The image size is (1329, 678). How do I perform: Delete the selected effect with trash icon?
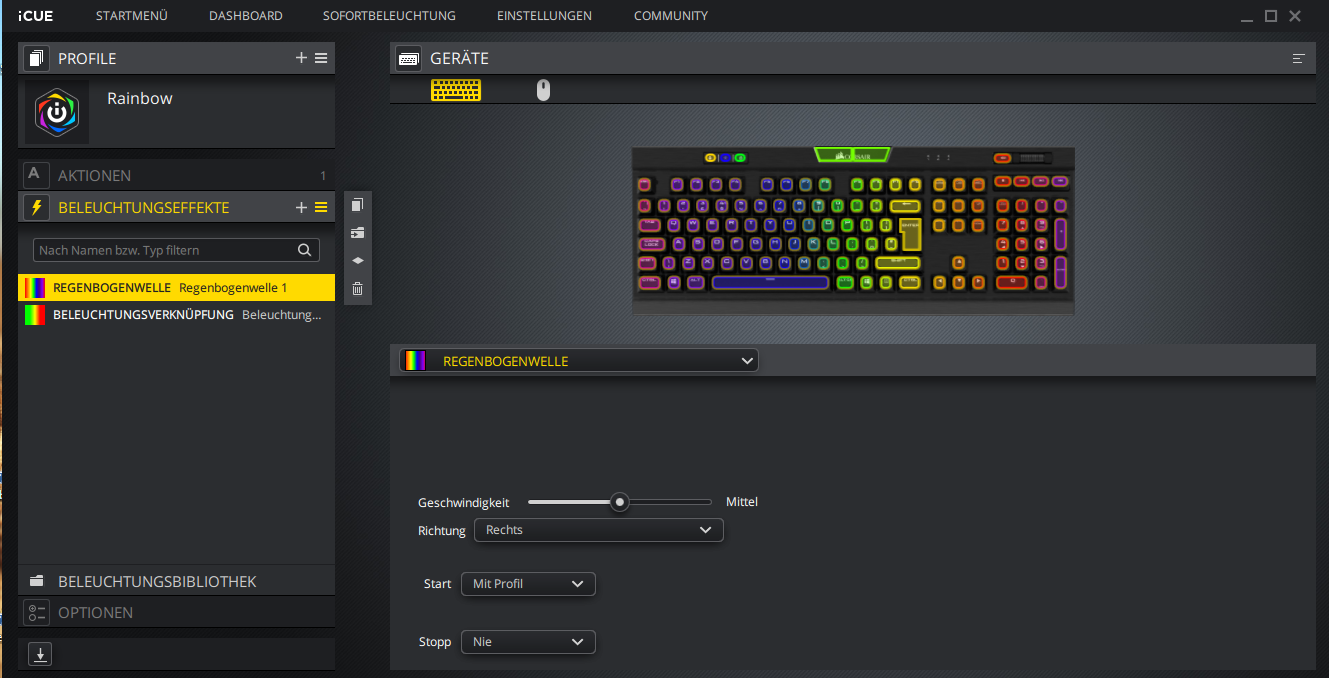(357, 289)
